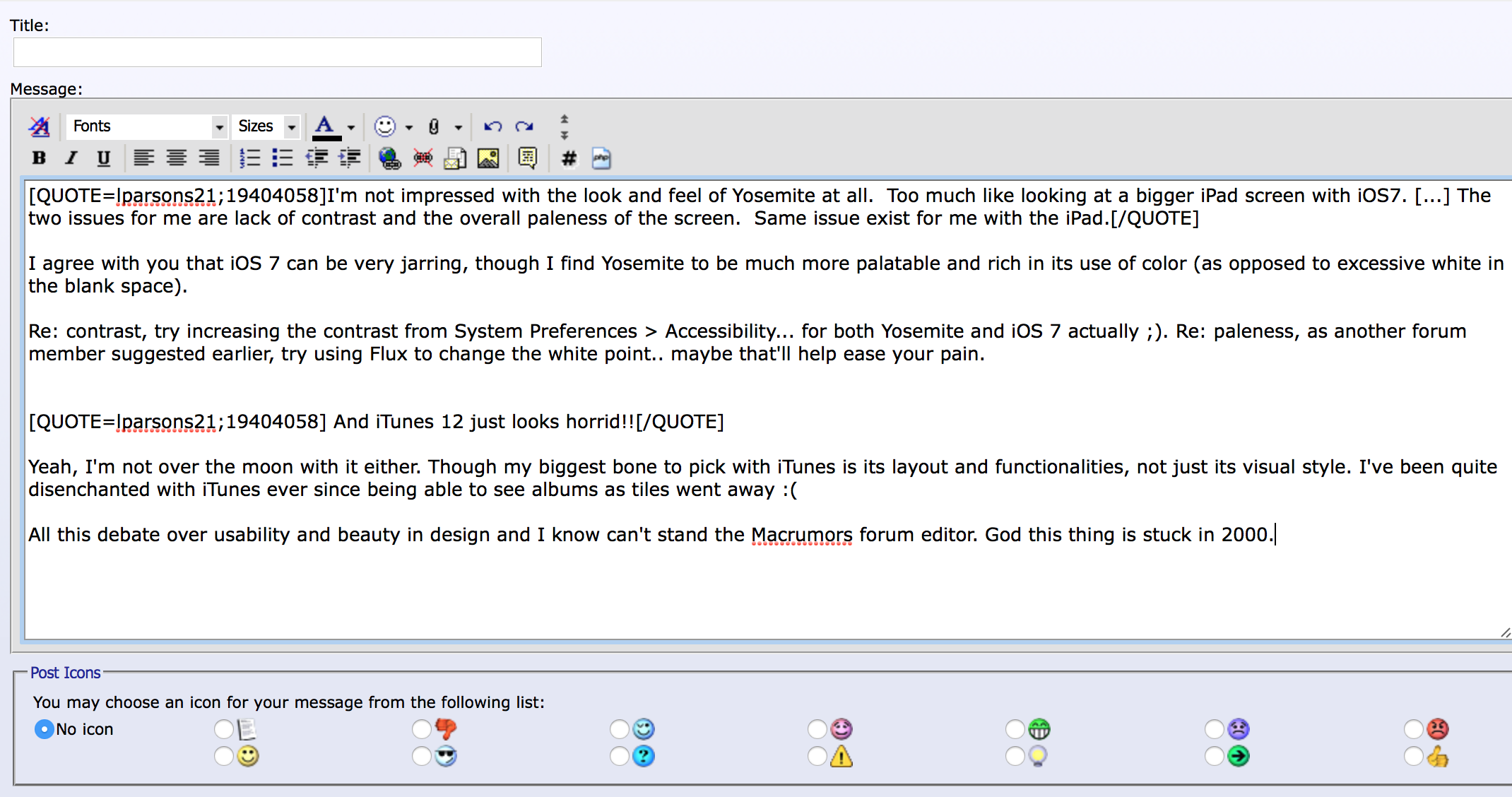The image size is (1512, 797).
Task: Expand the text color picker arrow
Action: point(351,127)
